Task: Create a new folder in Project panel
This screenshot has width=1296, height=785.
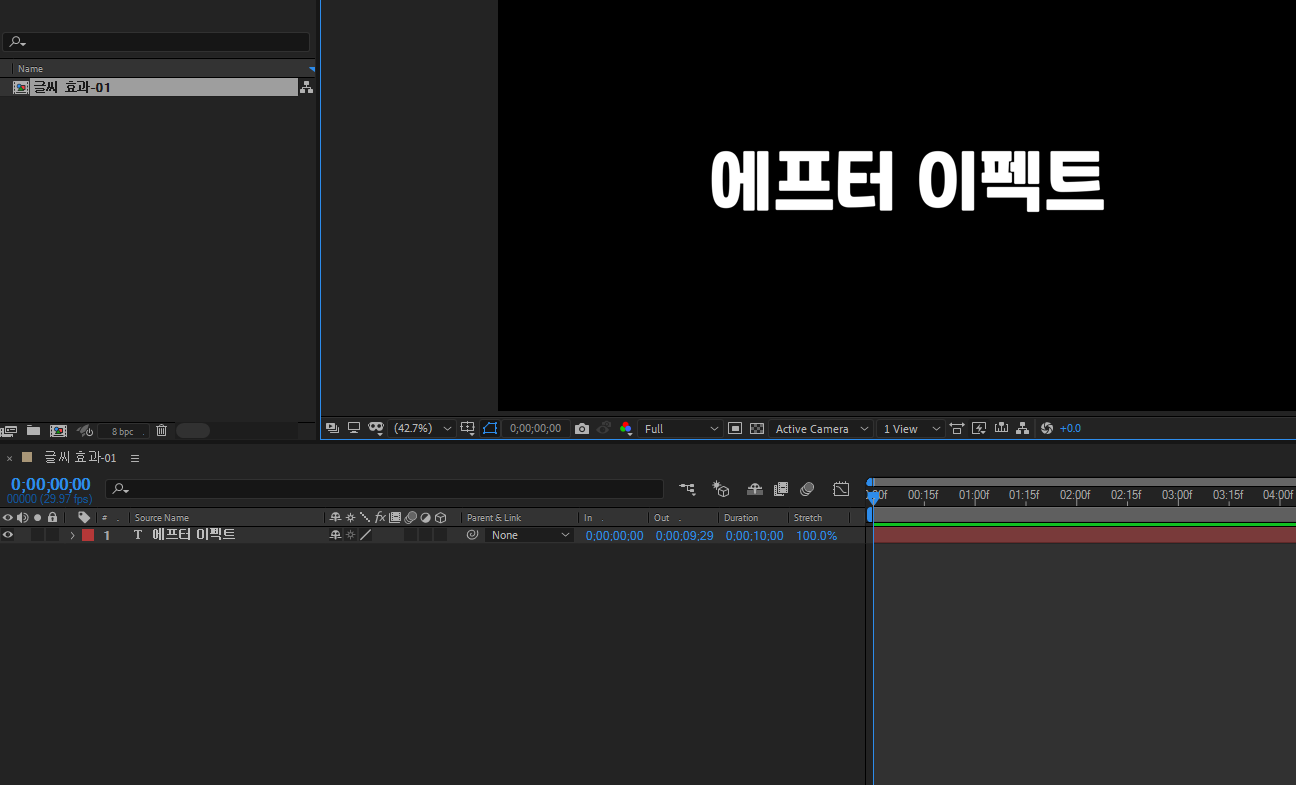Action: click(33, 430)
